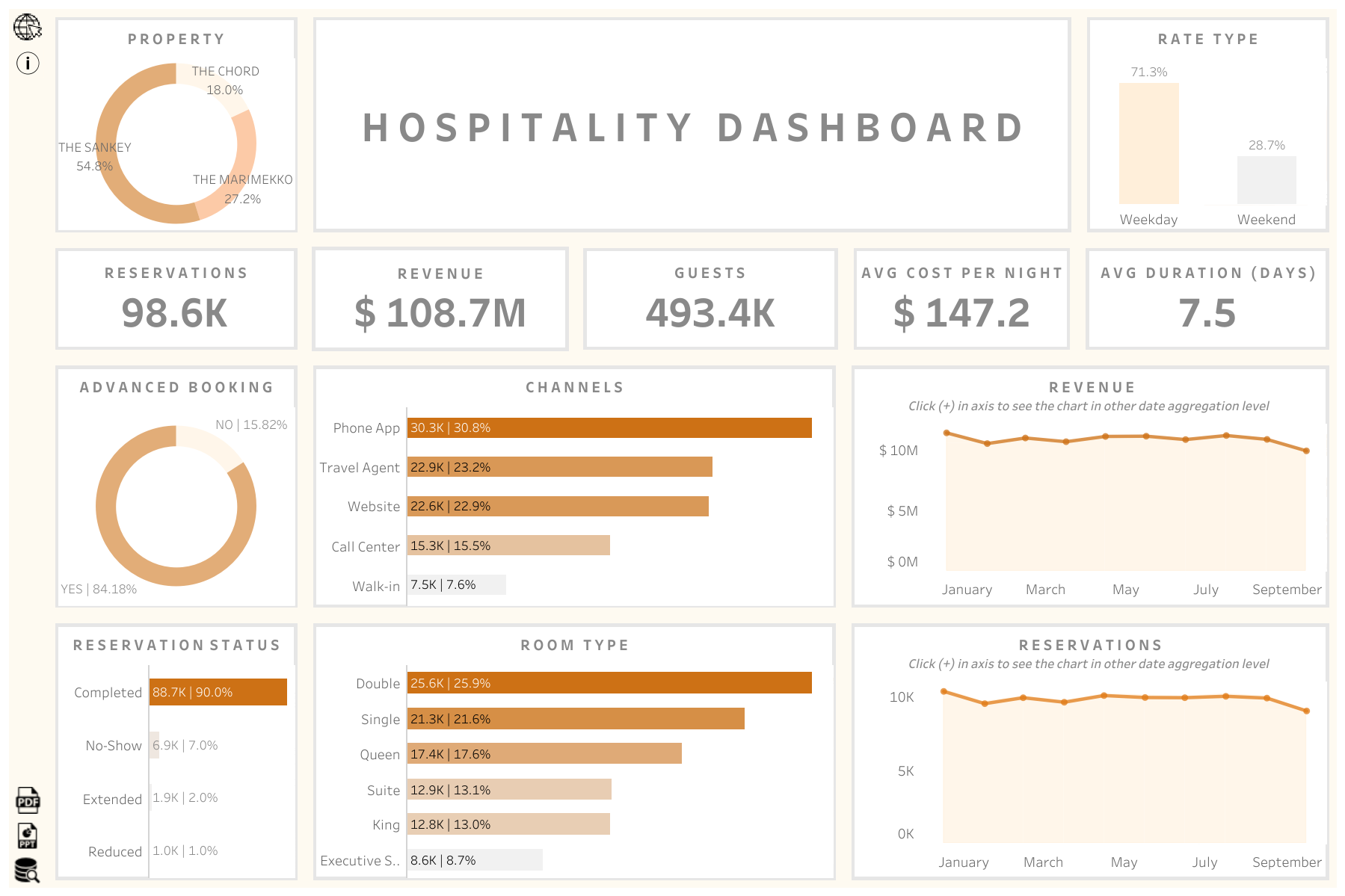This screenshot has height=896, width=1345.
Task: Open the database search data icon
Action: [28, 871]
